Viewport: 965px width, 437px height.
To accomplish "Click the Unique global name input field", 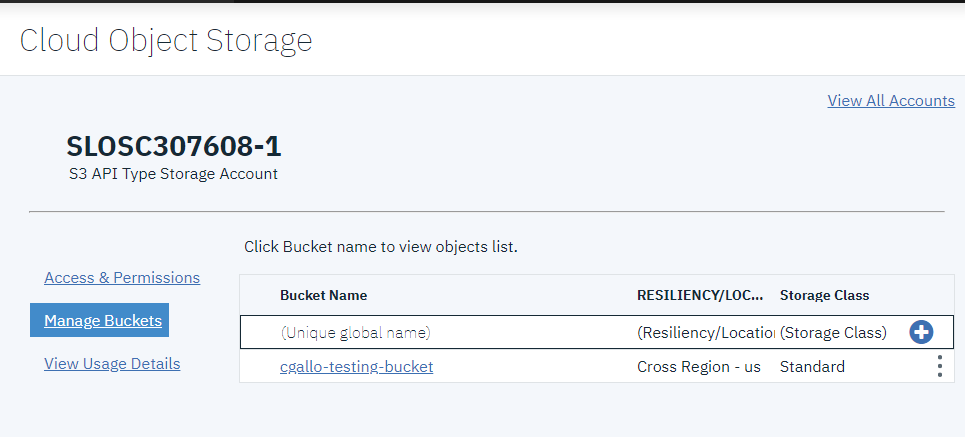I will pyautogui.click(x=455, y=332).
